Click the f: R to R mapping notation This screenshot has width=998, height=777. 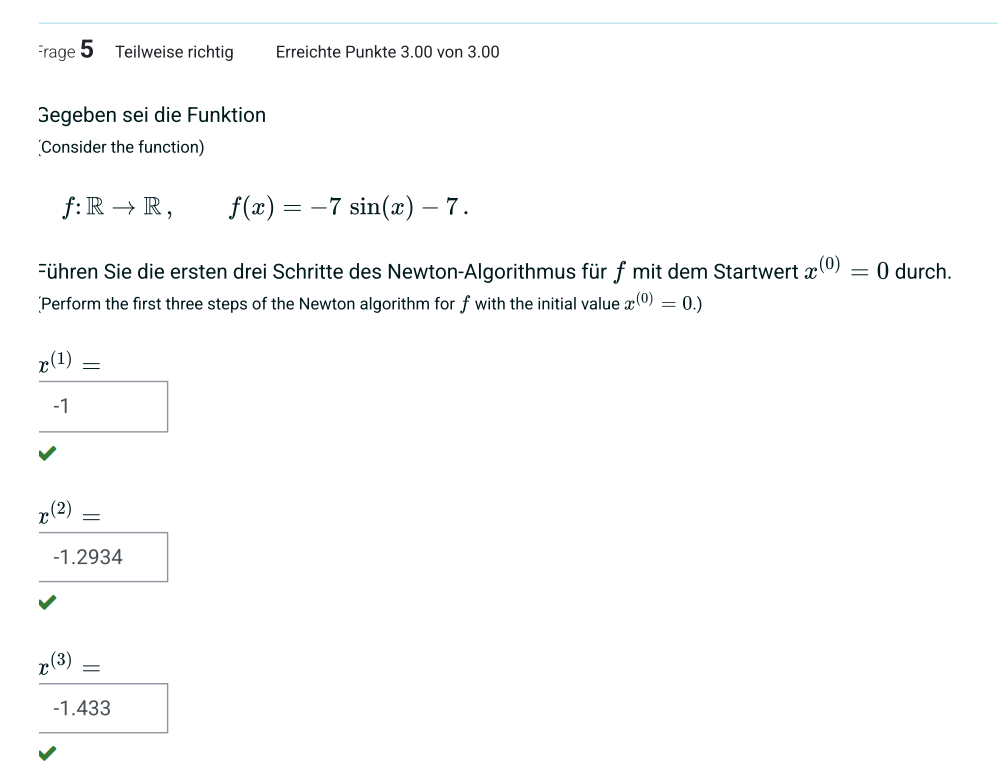(x=113, y=207)
